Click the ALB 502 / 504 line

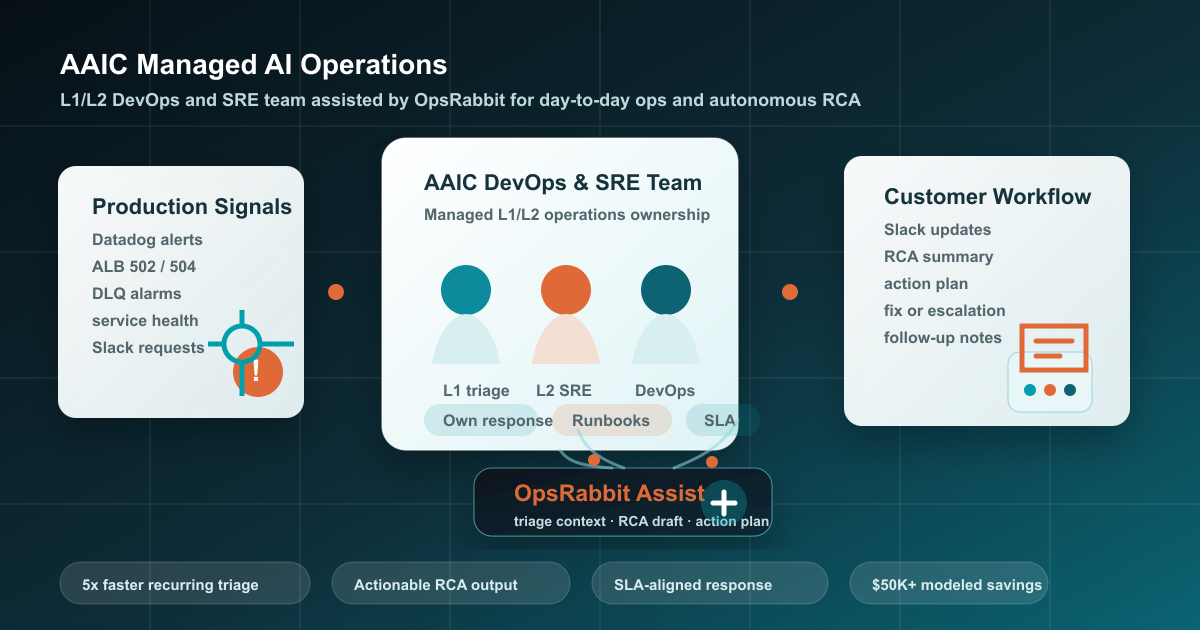tap(144, 267)
